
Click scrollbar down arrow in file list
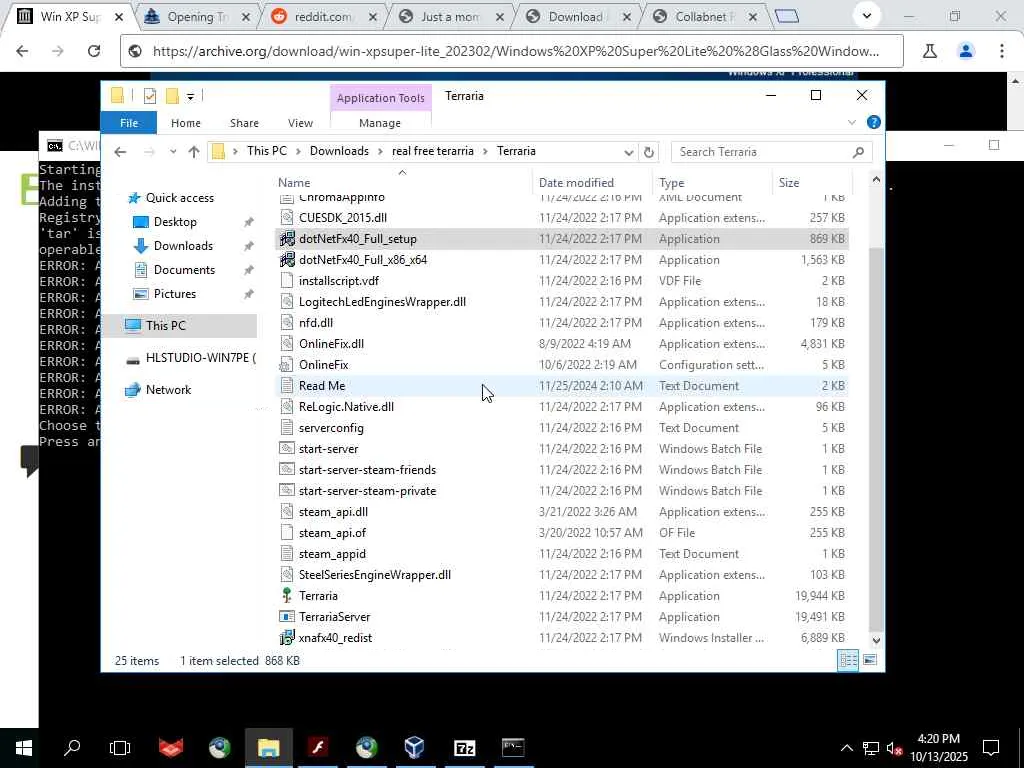point(876,641)
